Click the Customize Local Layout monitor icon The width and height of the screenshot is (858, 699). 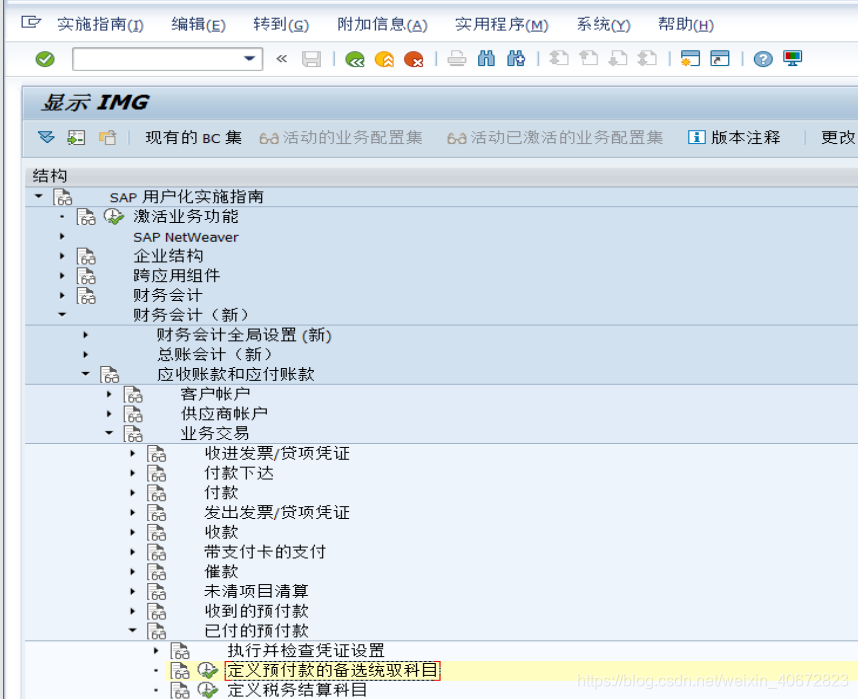click(x=792, y=58)
